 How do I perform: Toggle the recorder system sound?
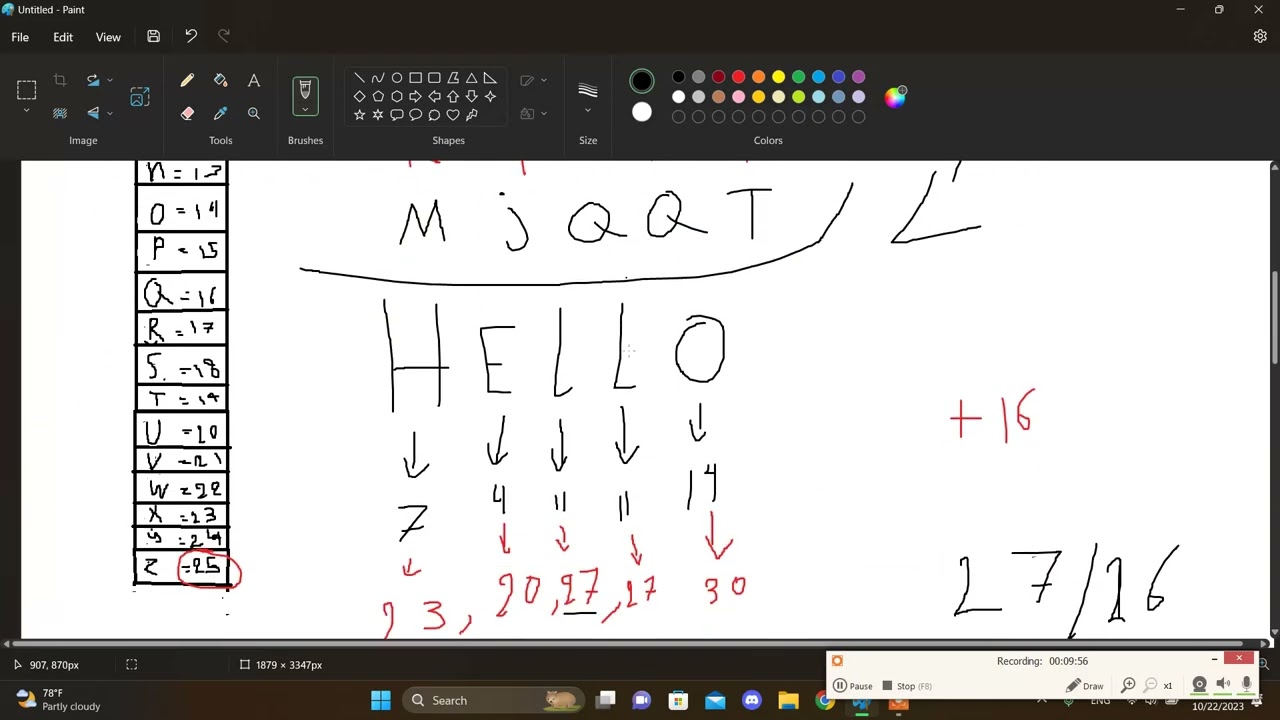(1223, 685)
